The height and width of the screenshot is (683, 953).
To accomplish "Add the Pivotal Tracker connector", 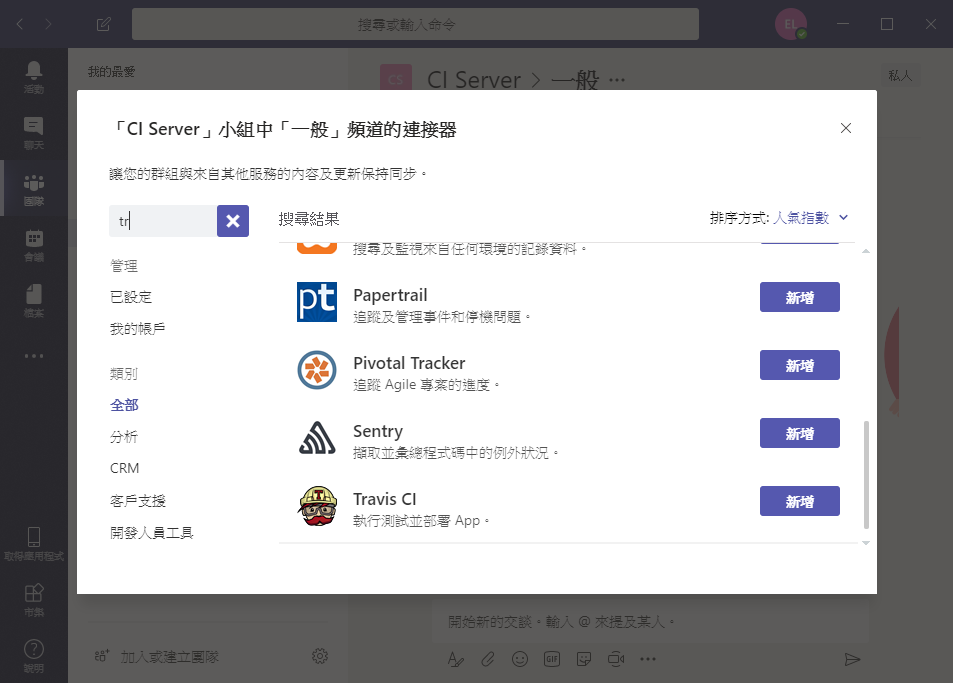I will [x=800, y=365].
